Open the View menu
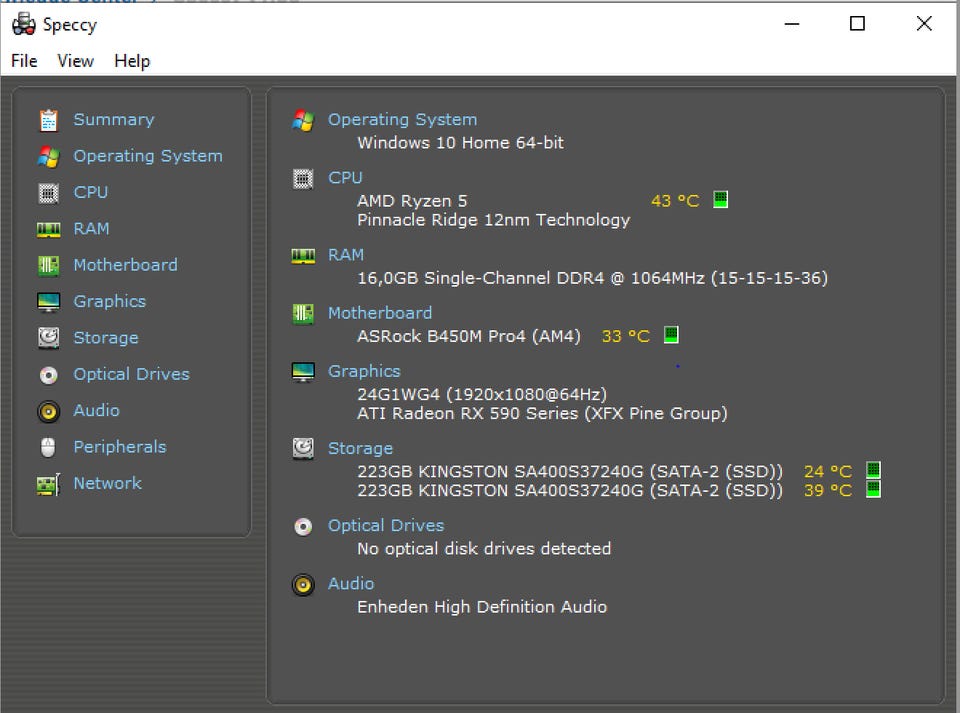This screenshot has width=960, height=713. pos(75,61)
